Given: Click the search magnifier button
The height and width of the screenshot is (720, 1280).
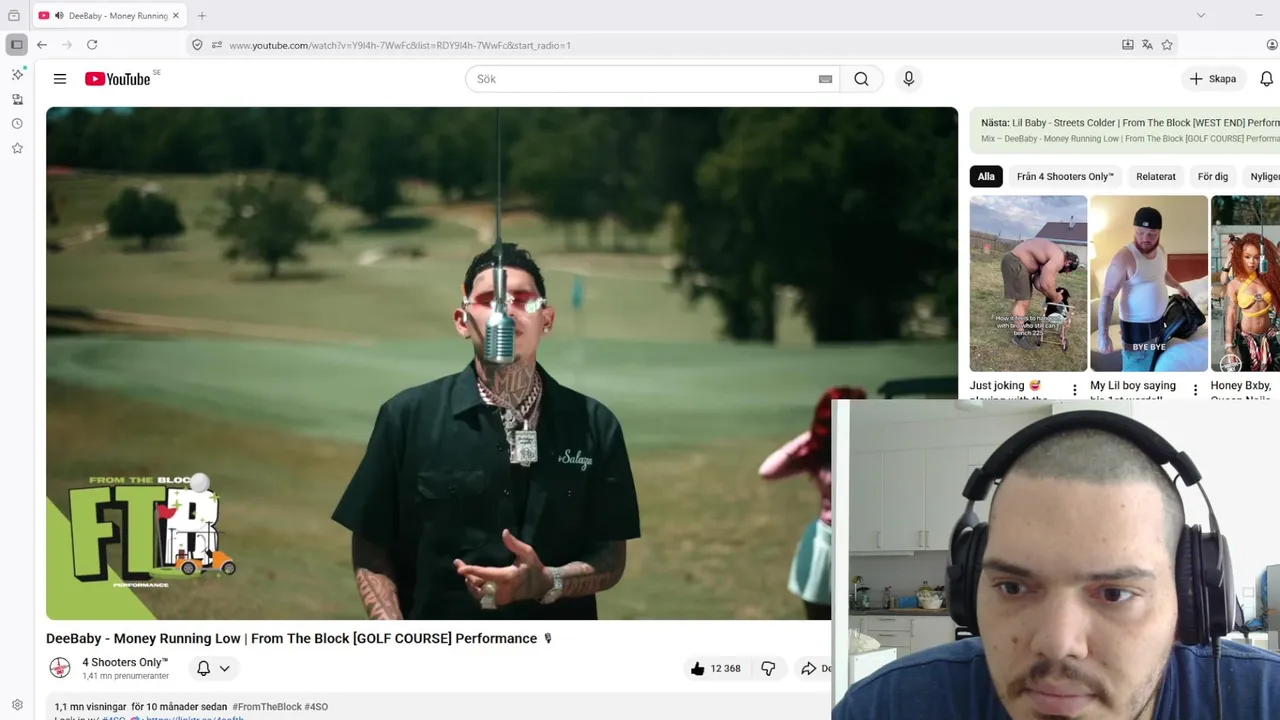Looking at the screenshot, I should click(x=861, y=79).
